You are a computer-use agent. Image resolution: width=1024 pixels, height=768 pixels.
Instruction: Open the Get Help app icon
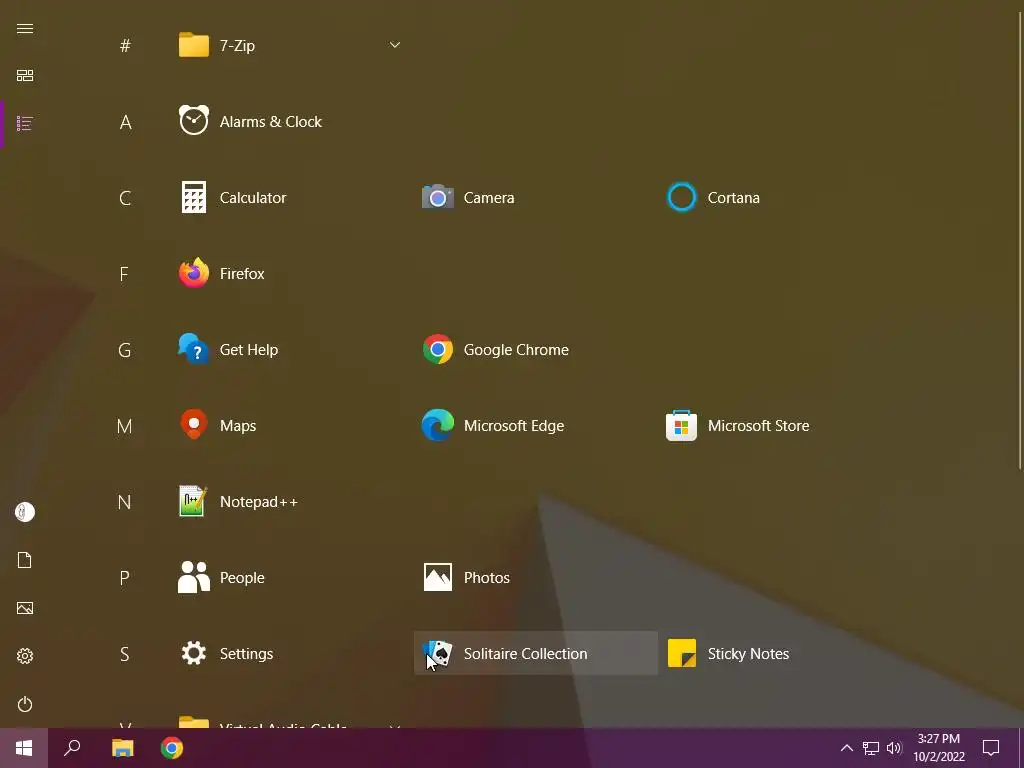click(194, 349)
